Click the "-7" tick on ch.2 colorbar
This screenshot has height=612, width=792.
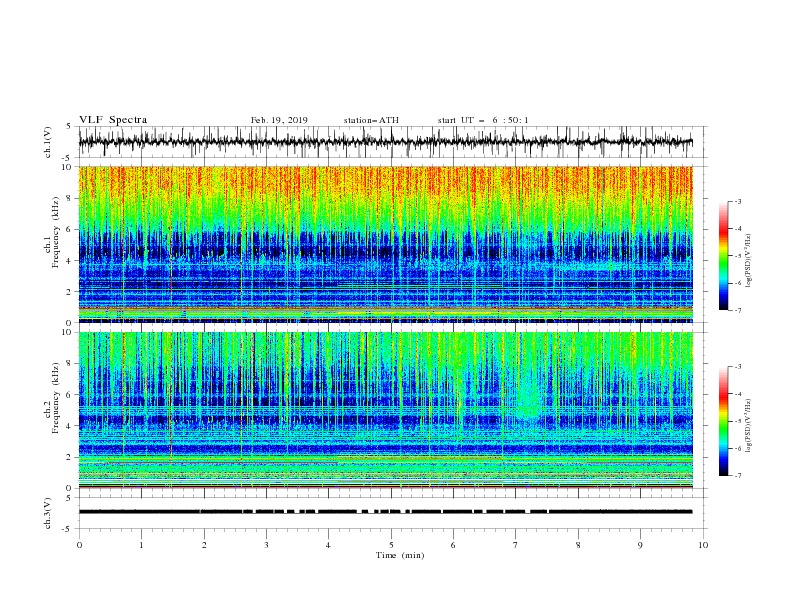pyautogui.click(x=737, y=476)
